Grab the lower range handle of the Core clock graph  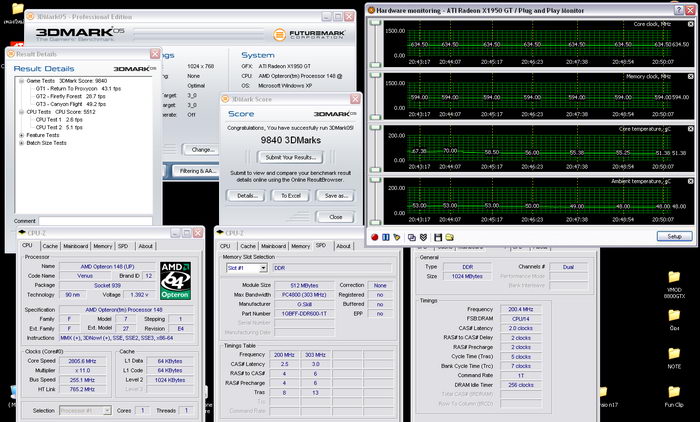point(376,65)
